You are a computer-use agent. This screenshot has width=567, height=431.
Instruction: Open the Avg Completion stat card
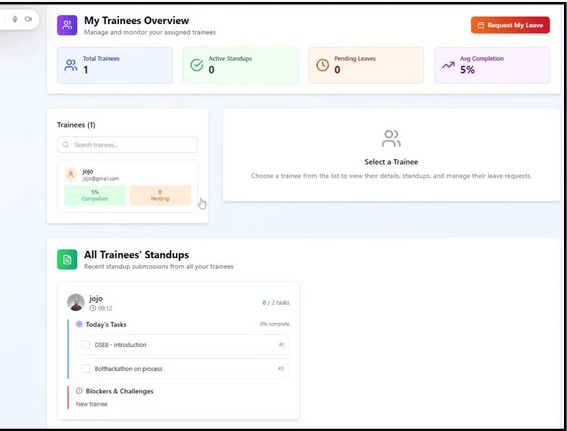click(x=492, y=65)
